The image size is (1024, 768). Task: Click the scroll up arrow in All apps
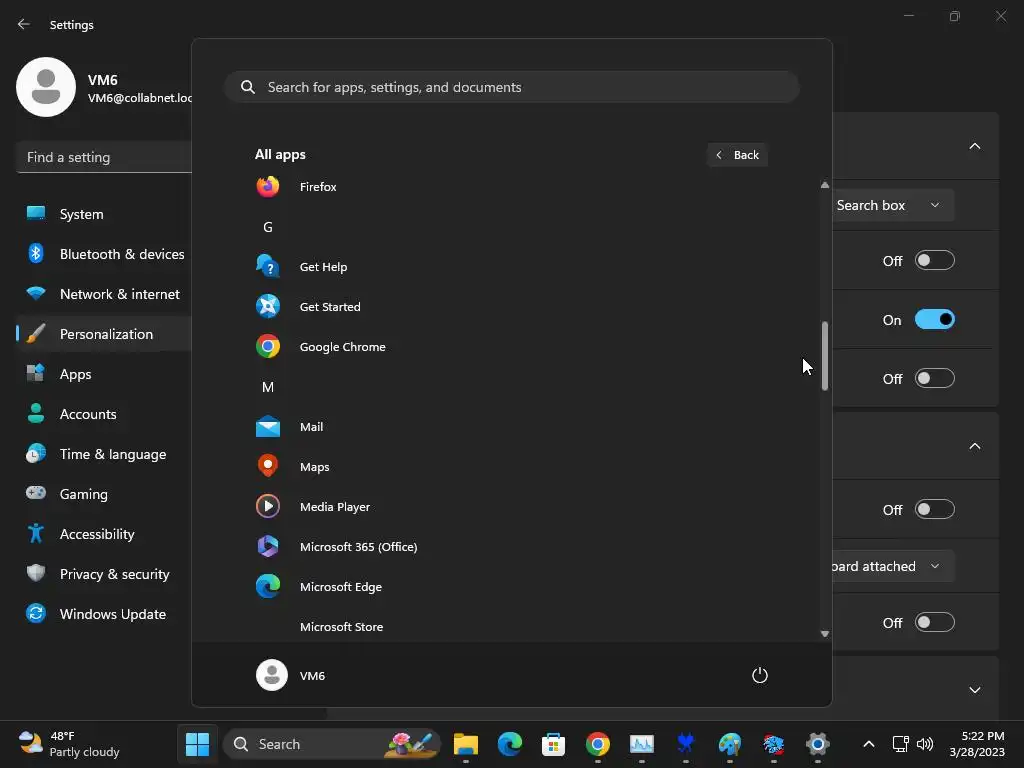pos(825,185)
